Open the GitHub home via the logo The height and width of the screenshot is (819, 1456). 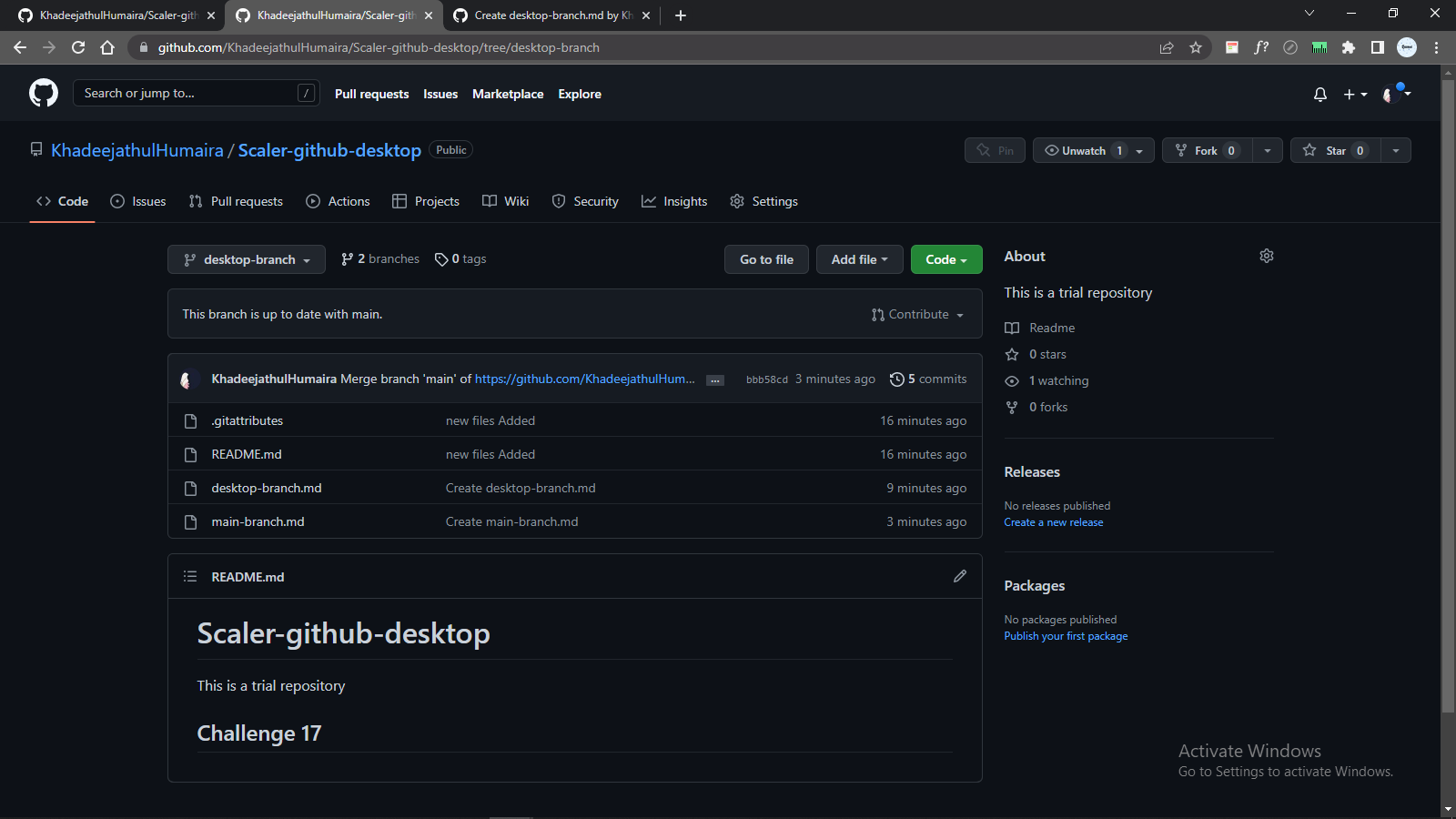point(43,92)
